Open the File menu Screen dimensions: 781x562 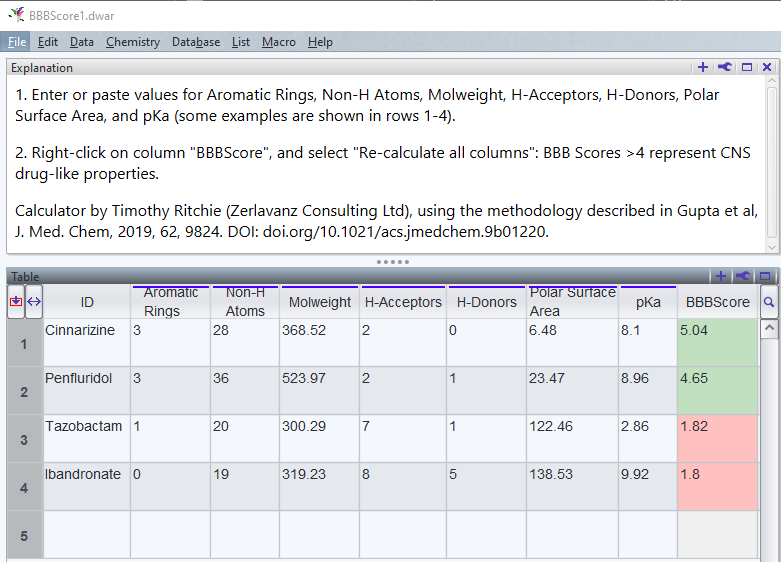tap(17, 42)
